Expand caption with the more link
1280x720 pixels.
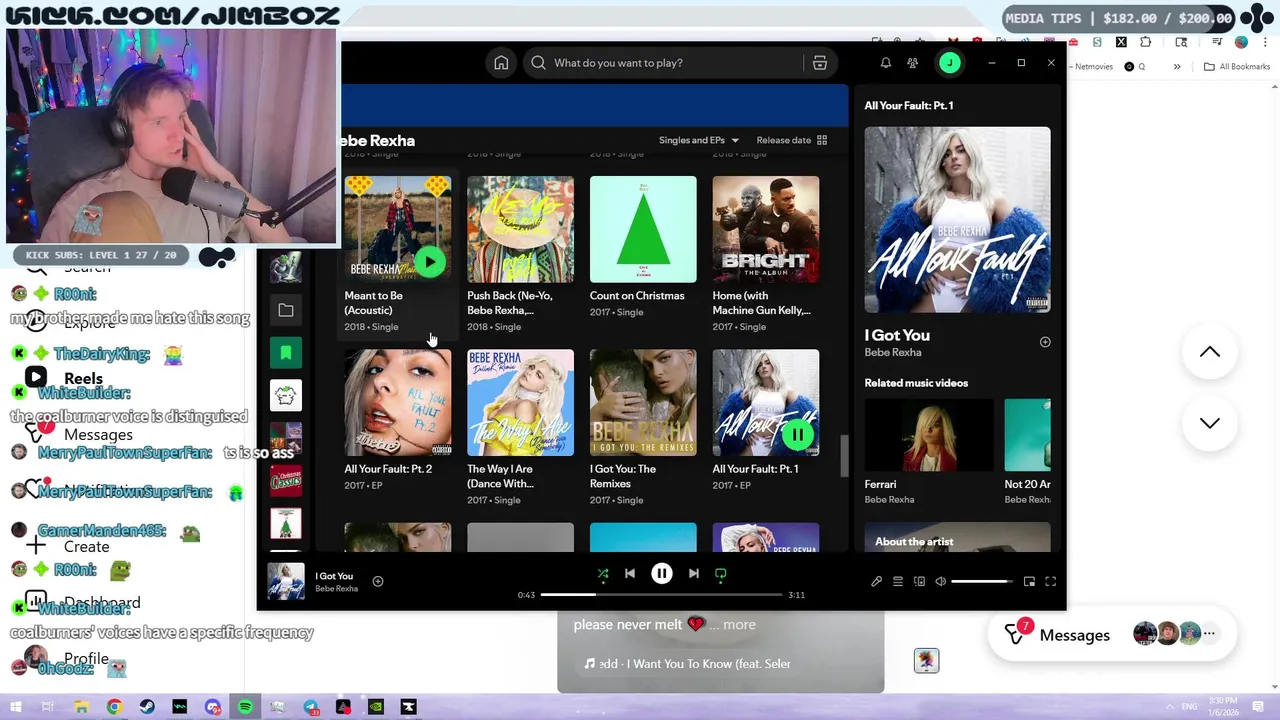click(x=739, y=624)
